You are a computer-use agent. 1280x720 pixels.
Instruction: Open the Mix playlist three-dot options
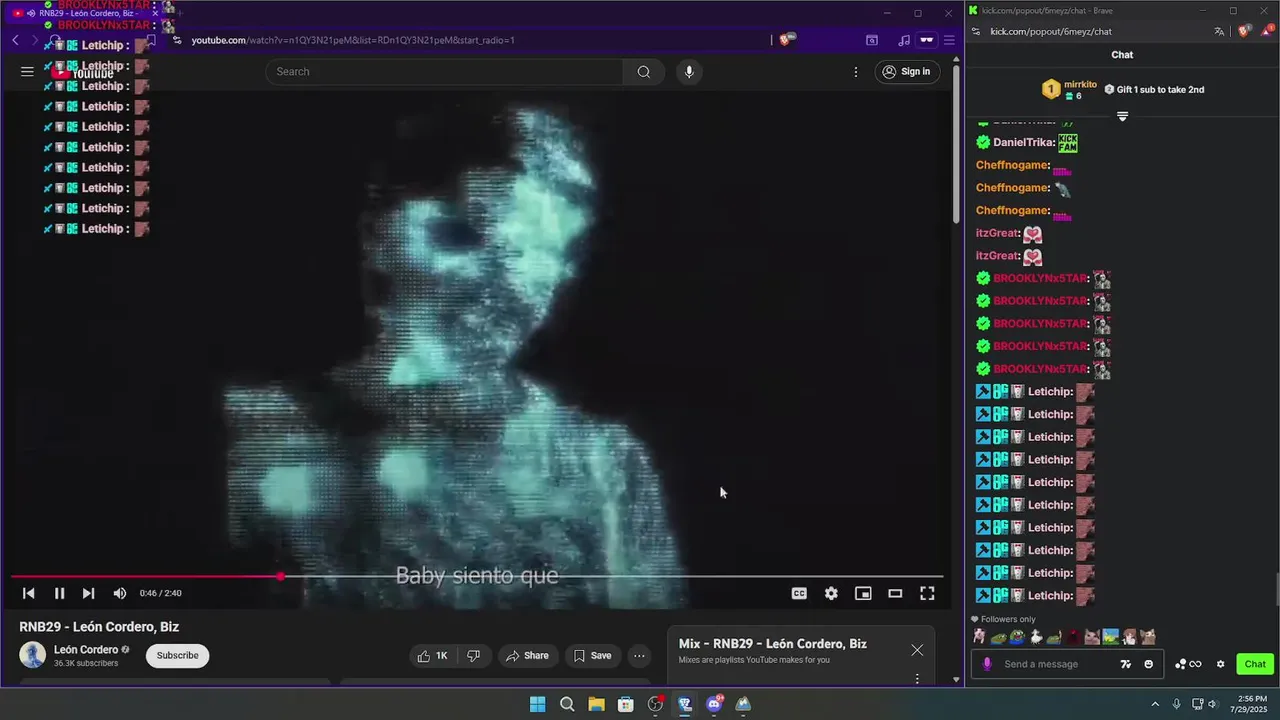[917, 679]
